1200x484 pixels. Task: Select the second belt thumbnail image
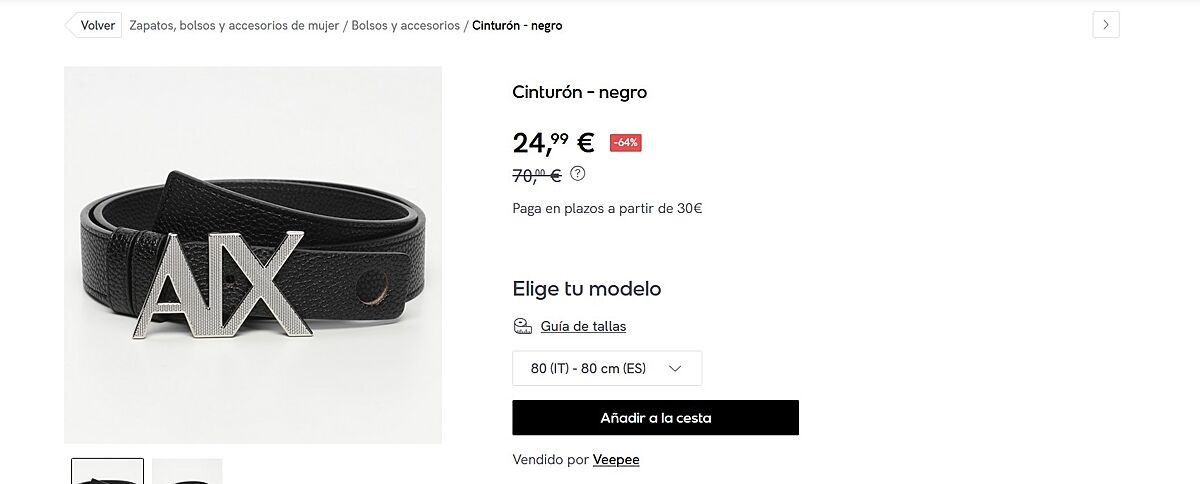187,471
